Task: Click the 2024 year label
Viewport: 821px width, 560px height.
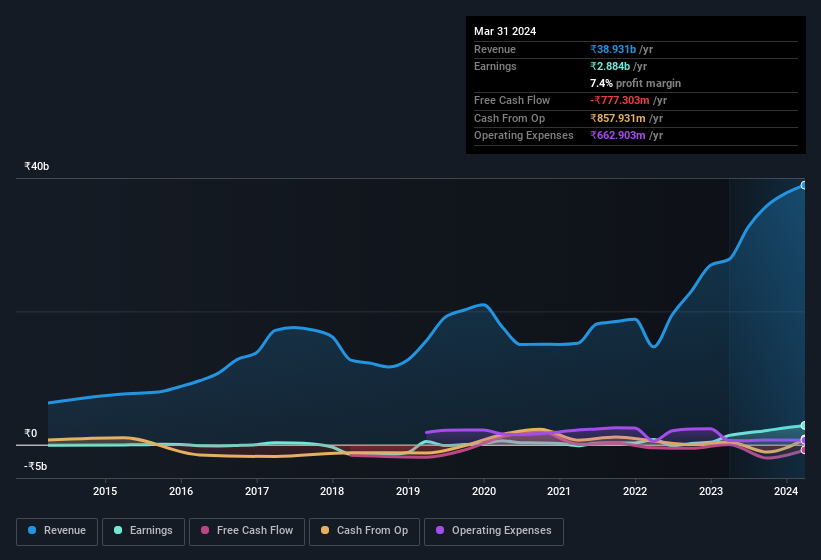Action: click(x=786, y=491)
